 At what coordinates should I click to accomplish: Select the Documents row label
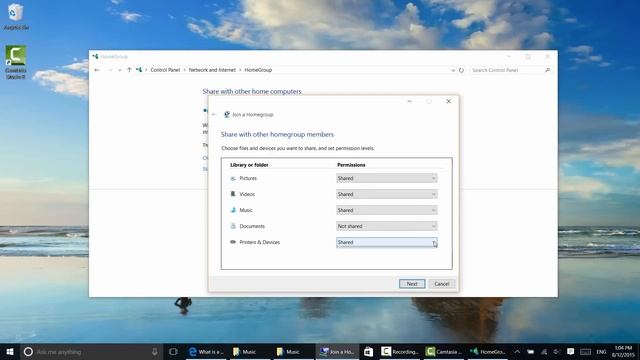point(252,226)
